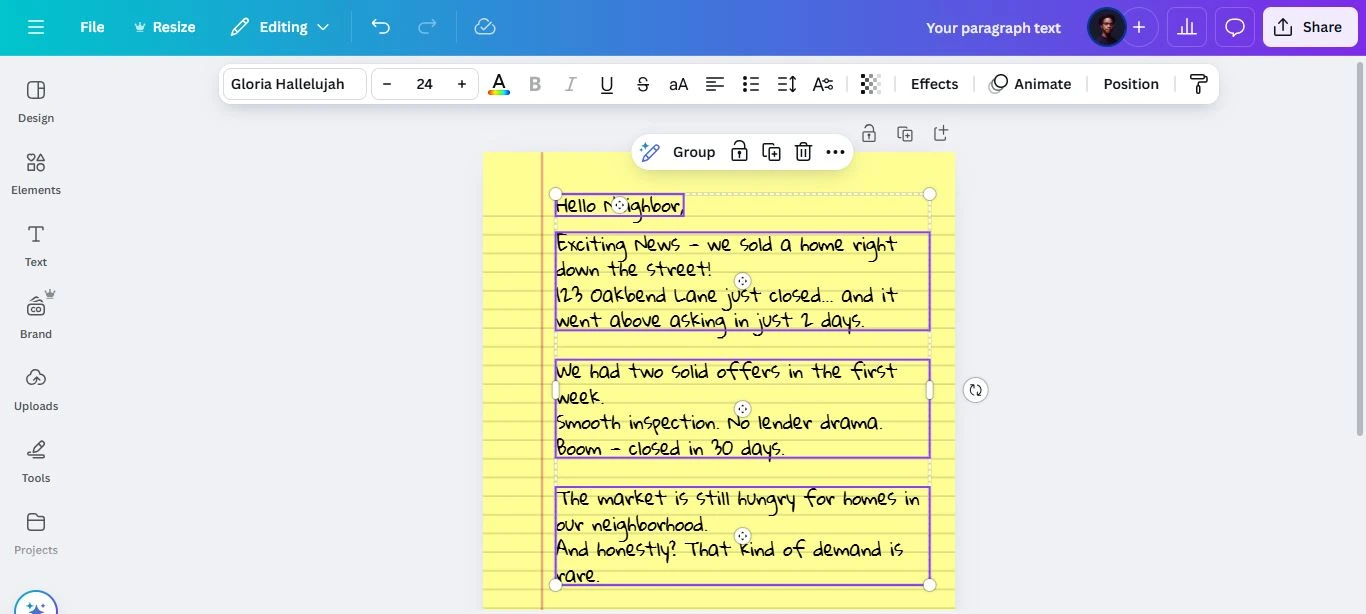1366x614 pixels.
Task: Click the Share button
Action: tap(1309, 27)
